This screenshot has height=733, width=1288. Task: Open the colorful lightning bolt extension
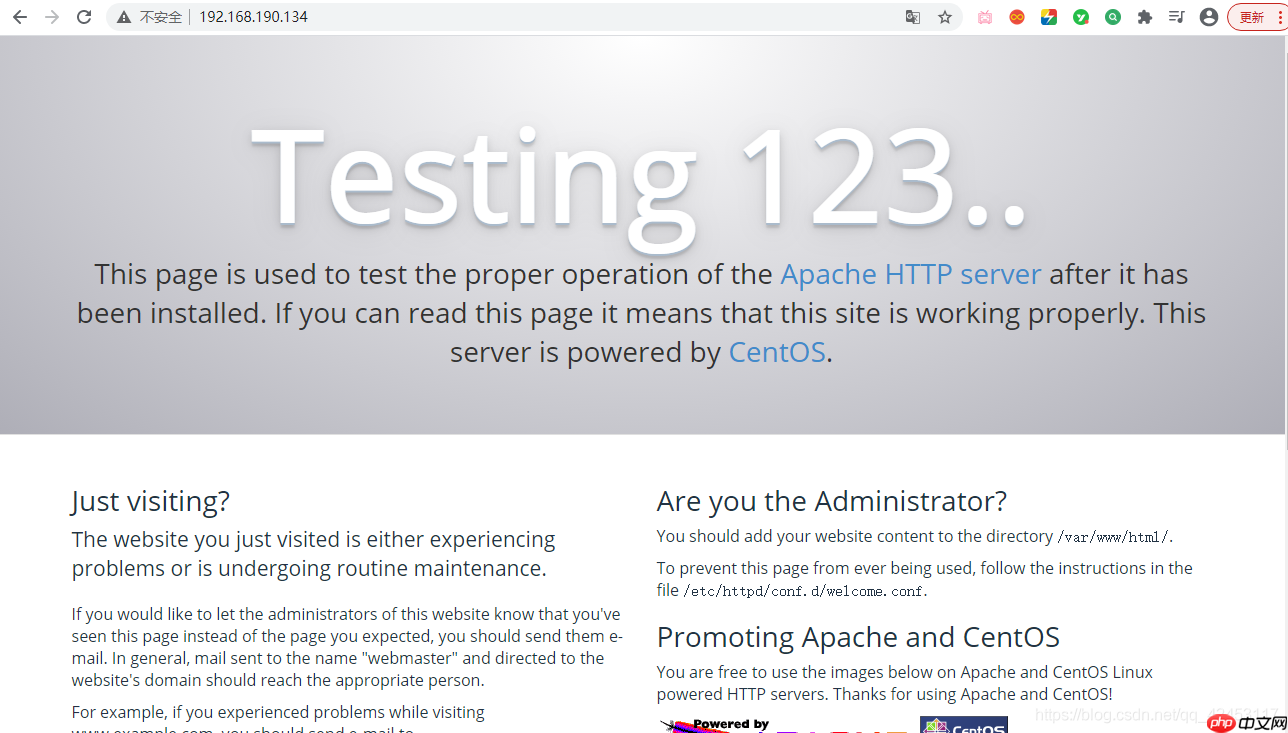[x=1049, y=17]
